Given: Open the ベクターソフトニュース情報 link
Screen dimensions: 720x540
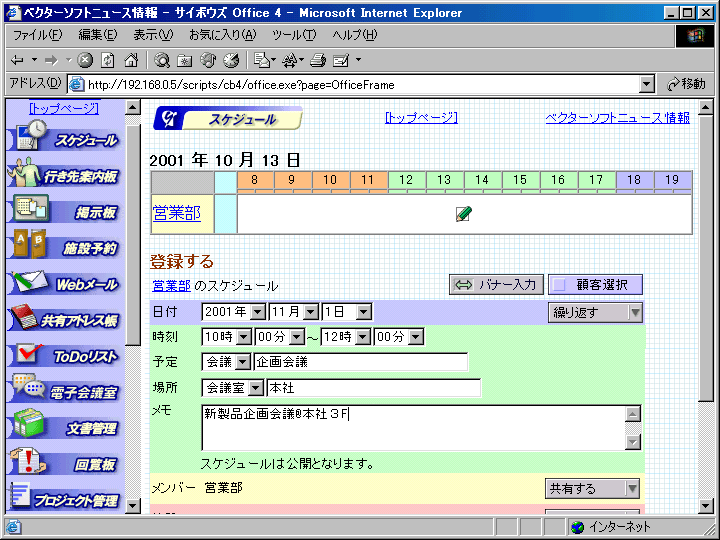Looking at the screenshot, I should click(x=618, y=118).
